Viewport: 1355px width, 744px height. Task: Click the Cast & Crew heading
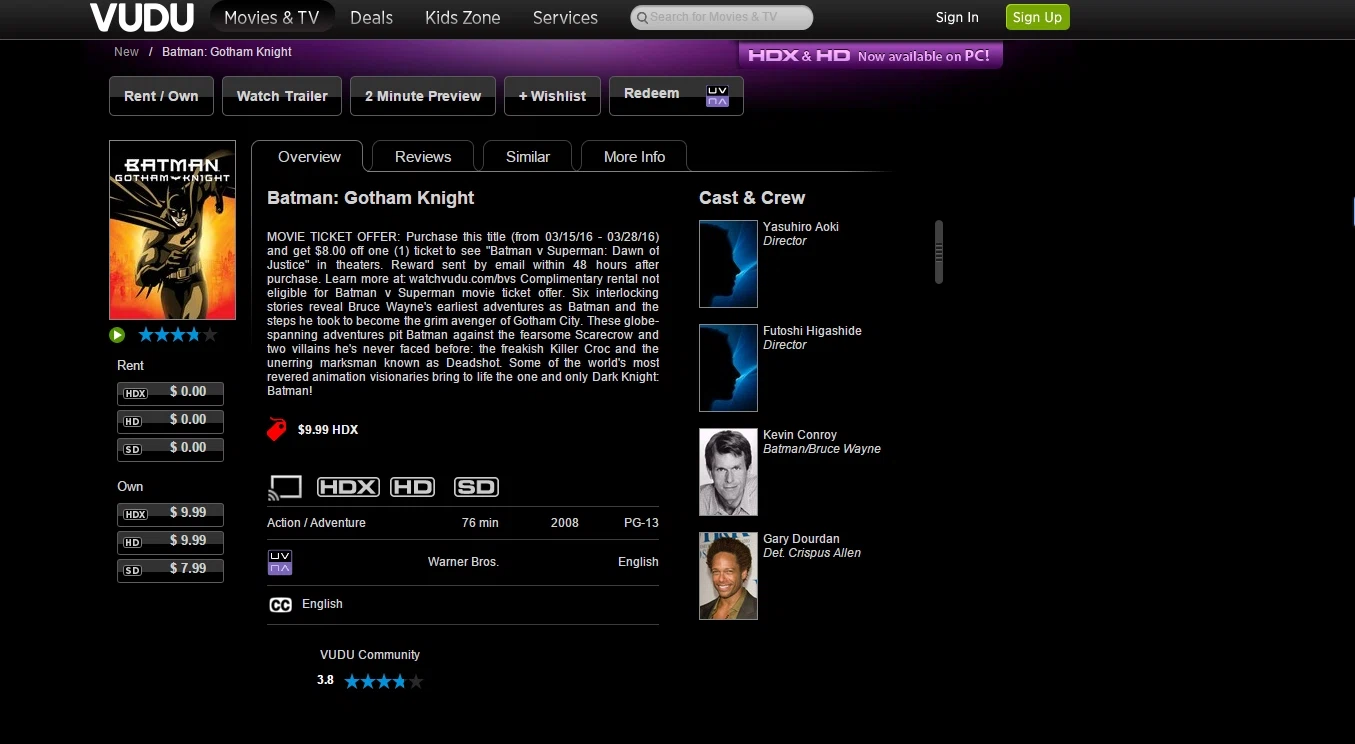coord(752,198)
